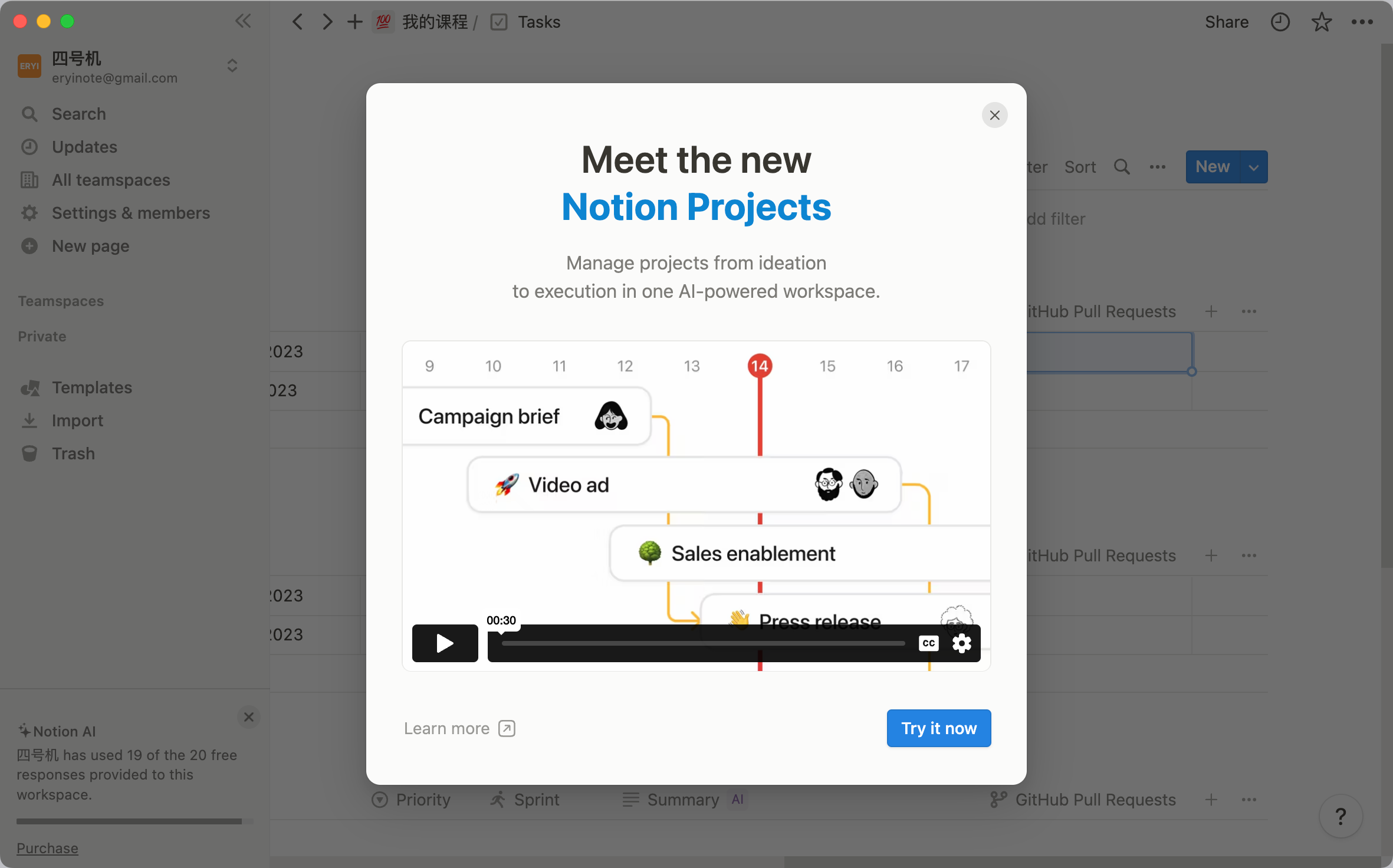Open the first group's three-dot menu
This screenshot has width=1393, height=868.
click(x=1249, y=311)
